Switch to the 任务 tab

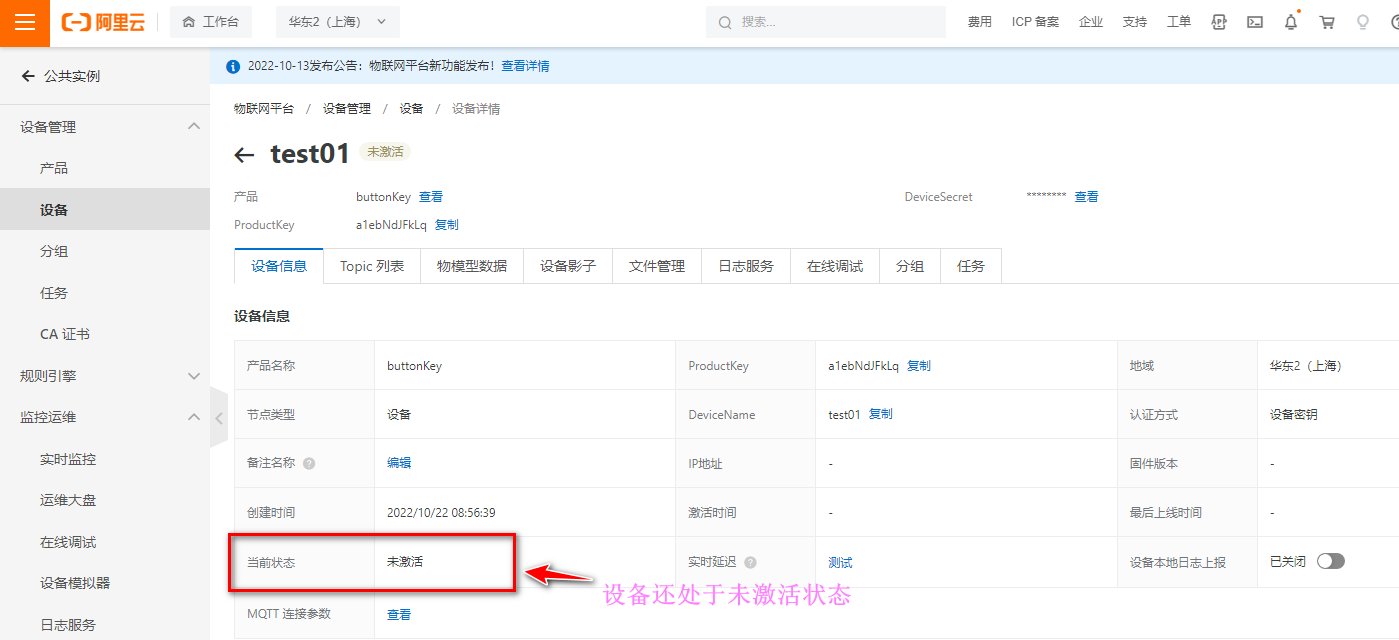pos(971,266)
